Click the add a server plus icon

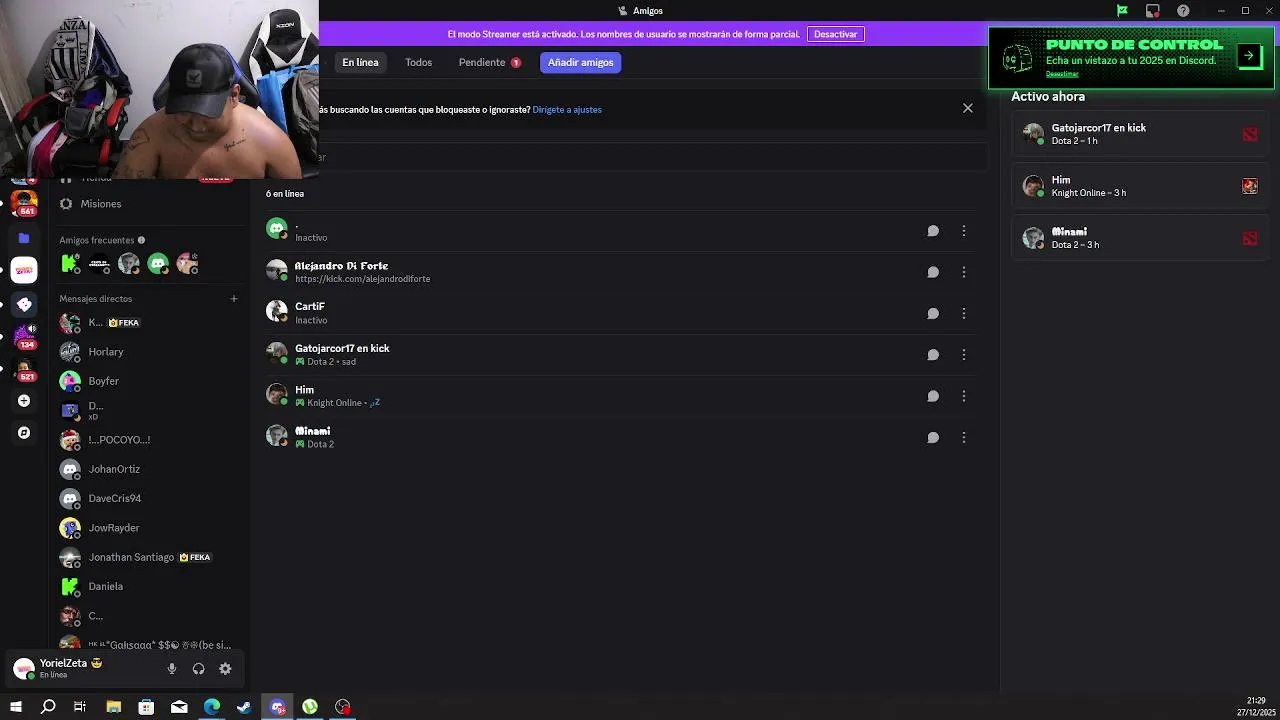pyautogui.click(x=24, y=401)
